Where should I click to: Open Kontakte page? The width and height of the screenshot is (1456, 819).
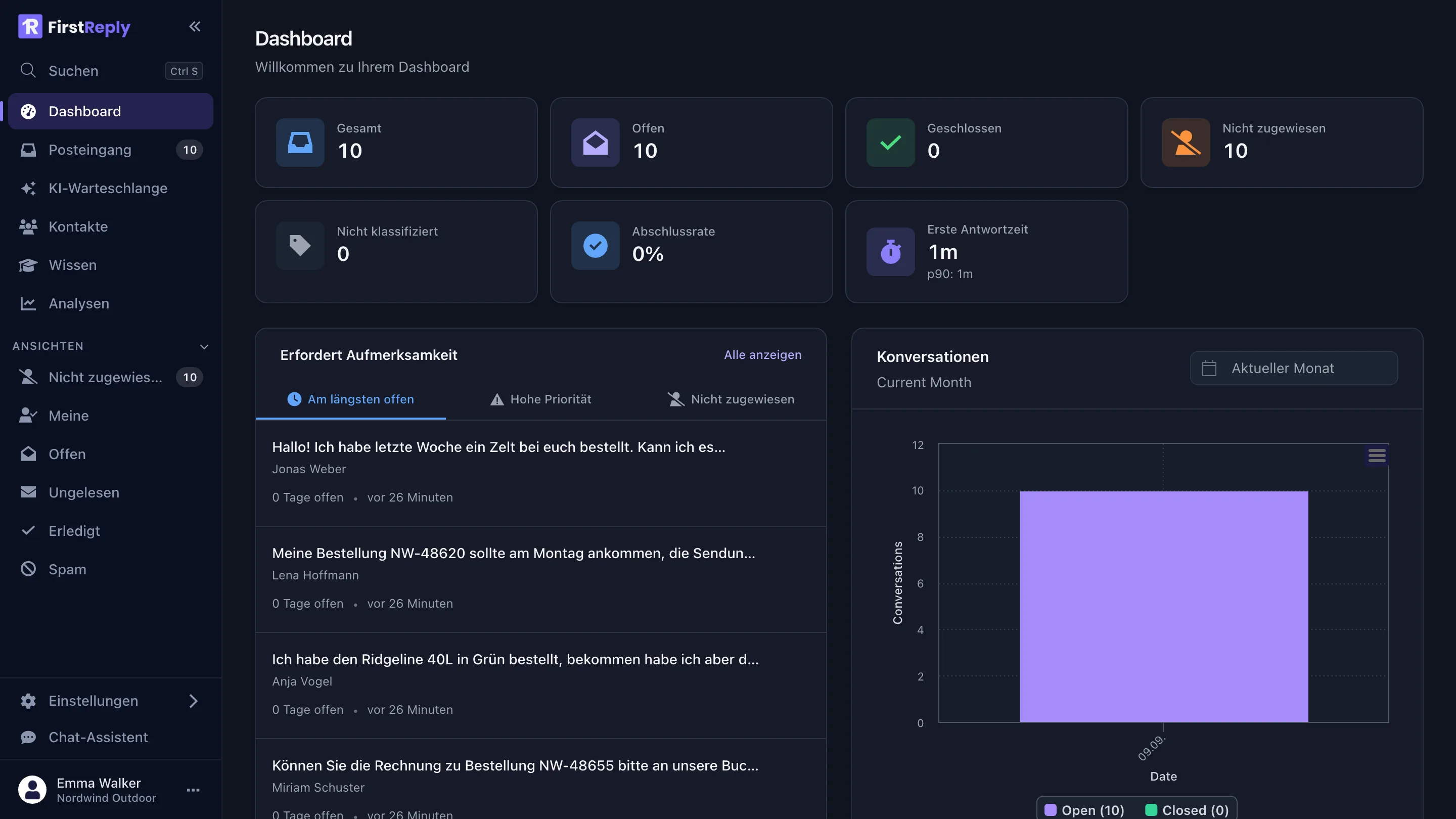click(x=111, y=226)
